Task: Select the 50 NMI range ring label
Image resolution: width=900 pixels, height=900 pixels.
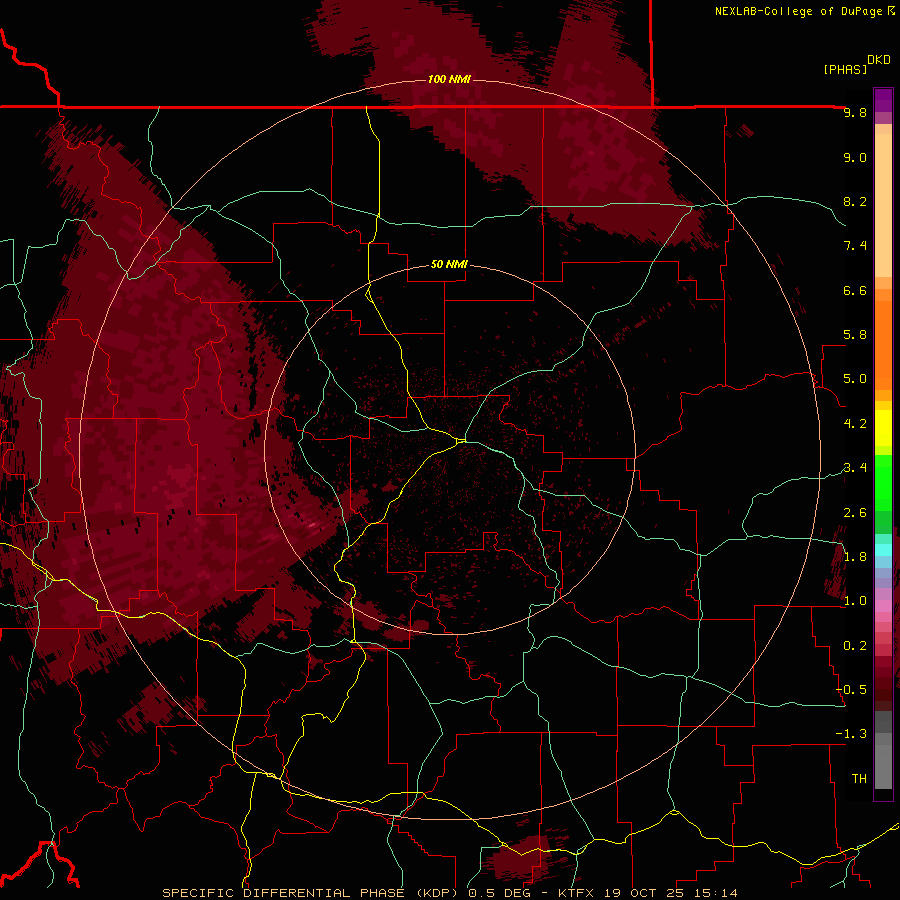Action: click(449, 265)
